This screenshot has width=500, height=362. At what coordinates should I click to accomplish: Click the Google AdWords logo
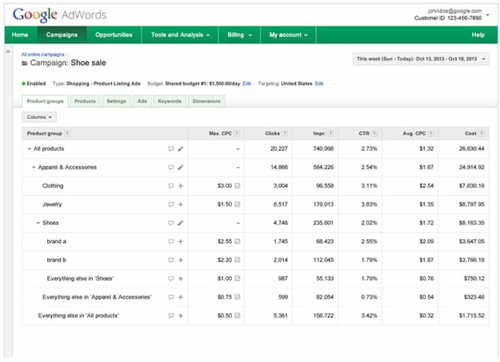(x=60, y=15)
